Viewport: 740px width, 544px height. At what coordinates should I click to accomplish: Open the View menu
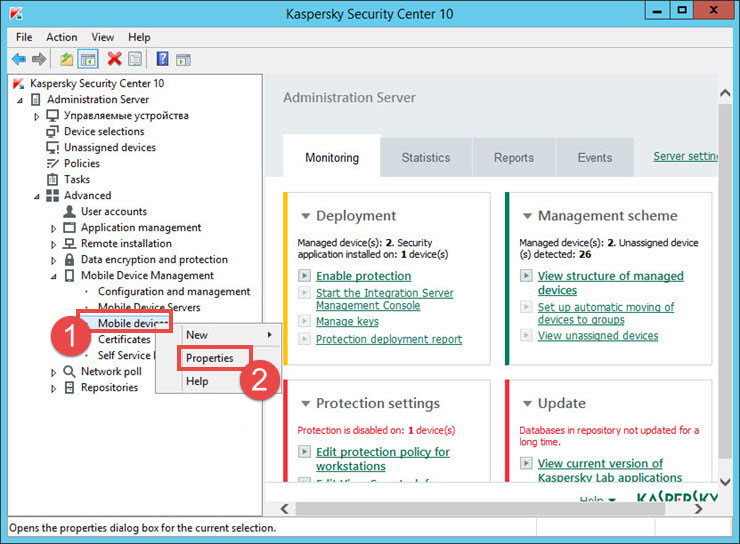click(x=102, y=37)
